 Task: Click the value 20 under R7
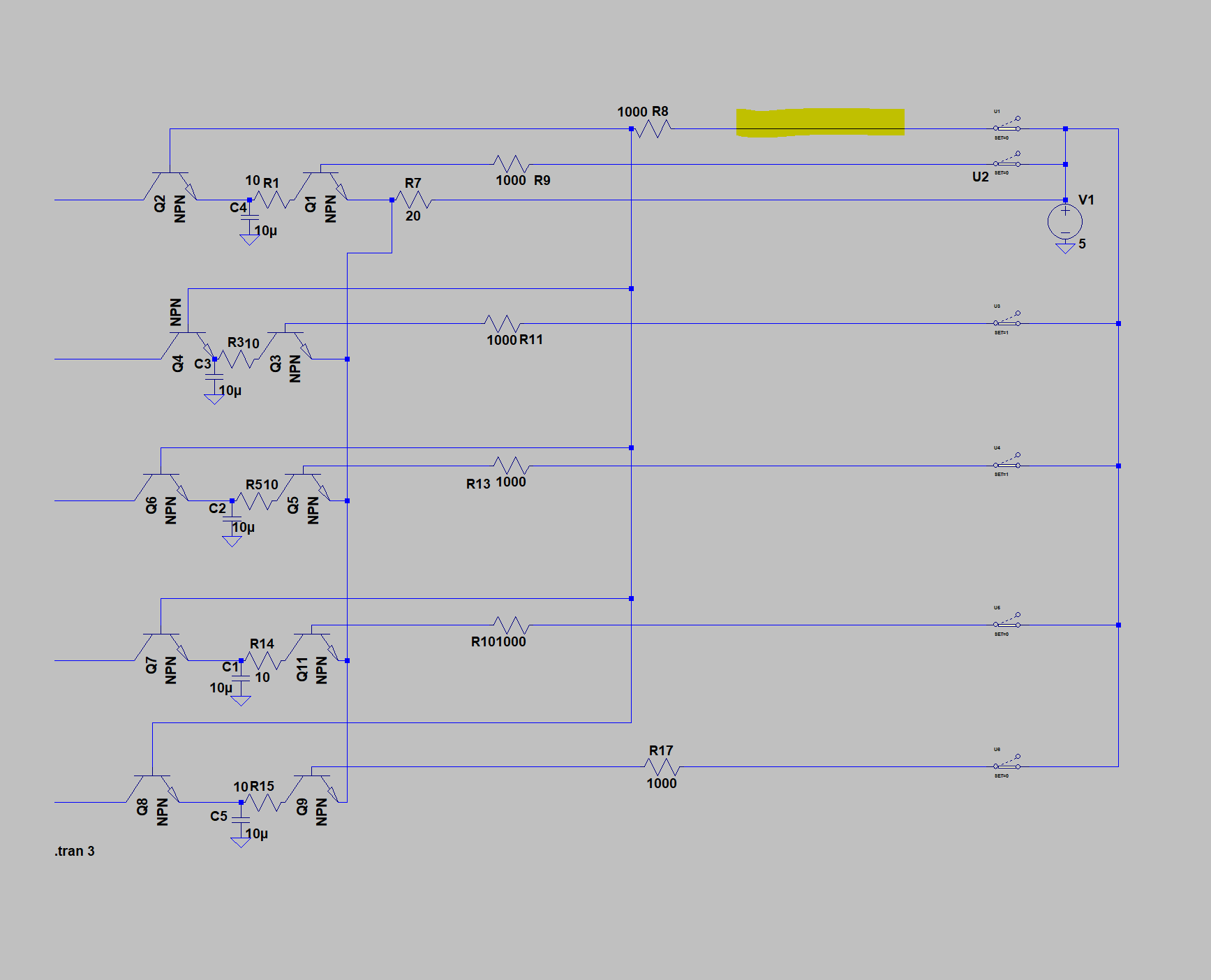coord(413,216)
